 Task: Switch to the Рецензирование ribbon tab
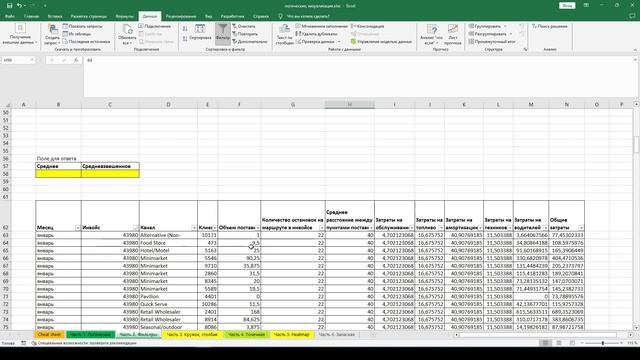[181, 16]
